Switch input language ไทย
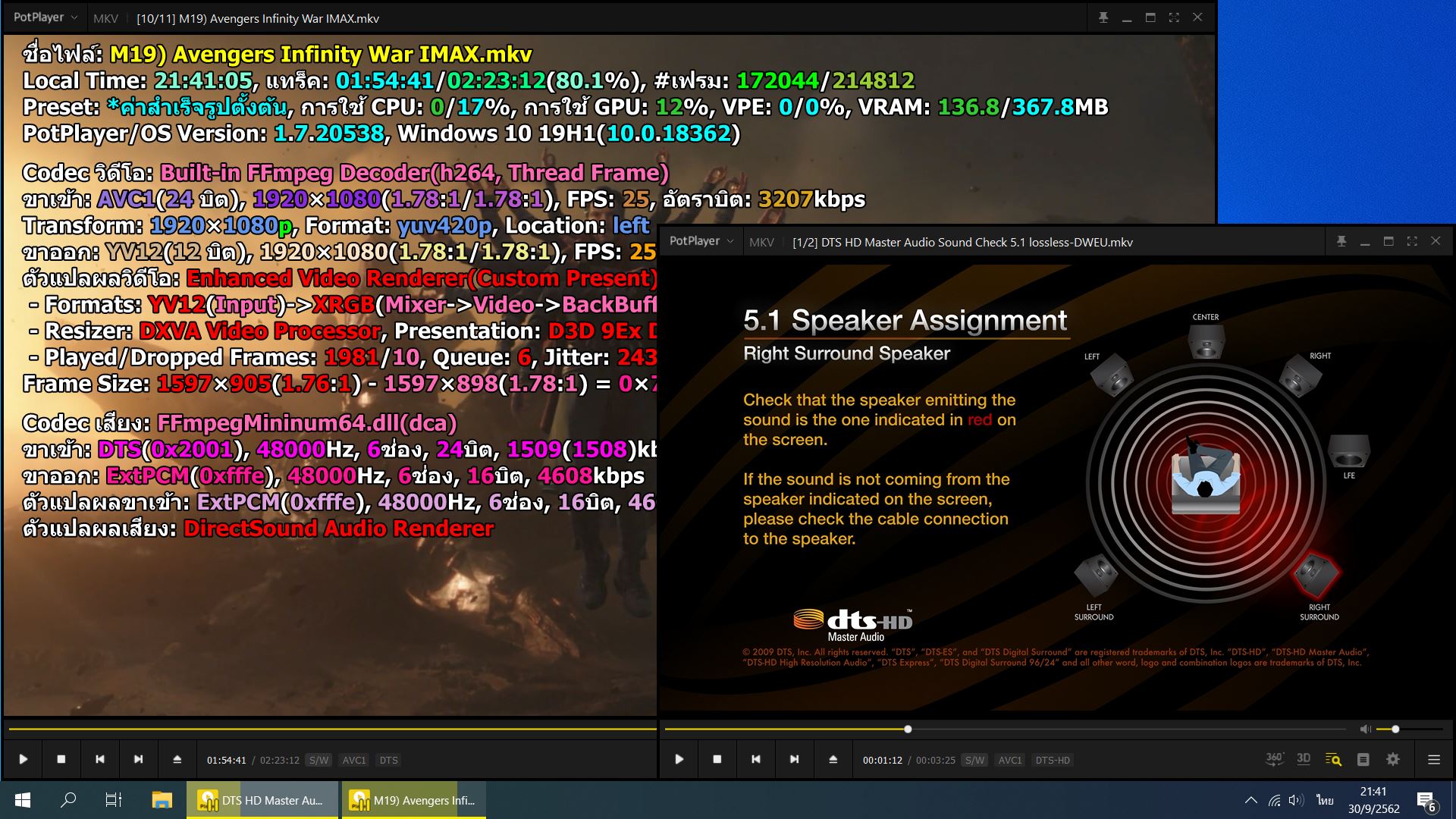 click(x=1325, y=800)
